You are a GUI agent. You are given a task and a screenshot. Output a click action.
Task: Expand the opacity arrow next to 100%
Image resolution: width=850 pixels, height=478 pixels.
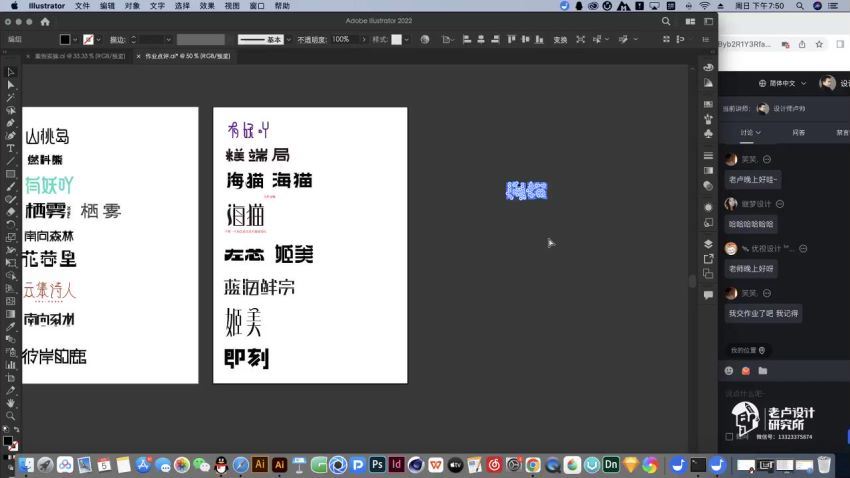[x=363, y=40]
